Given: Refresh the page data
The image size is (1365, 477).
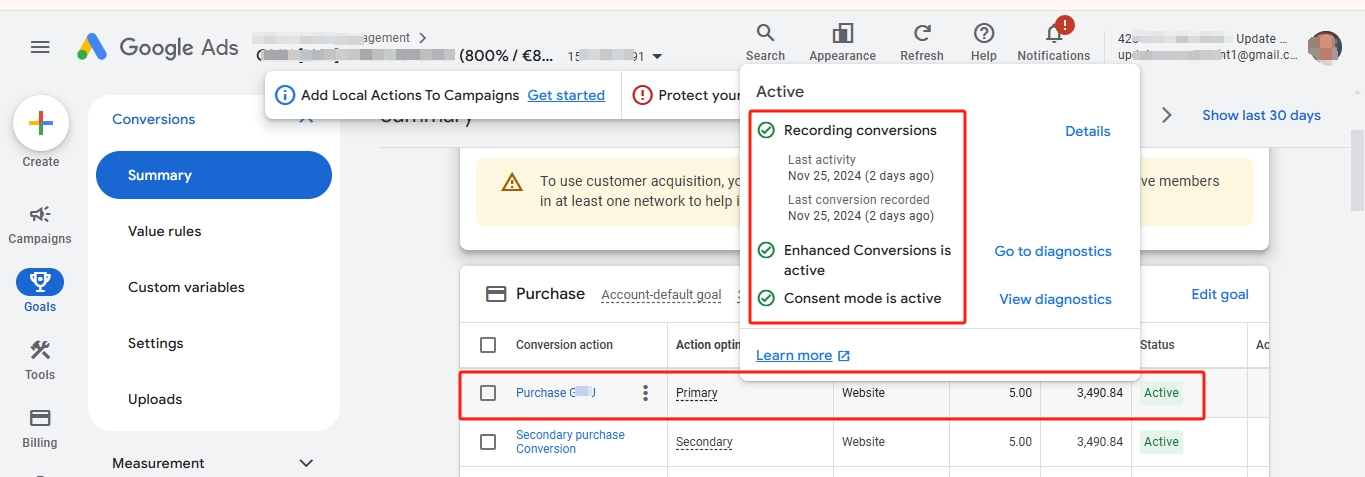Looking at the screenshot, I should pyautogui.click(x=922, y=43).
